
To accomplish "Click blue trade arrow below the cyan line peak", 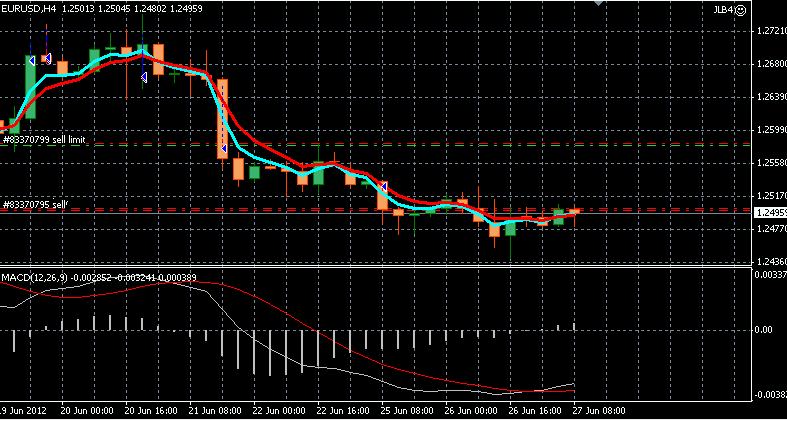I will pos(144,76).
